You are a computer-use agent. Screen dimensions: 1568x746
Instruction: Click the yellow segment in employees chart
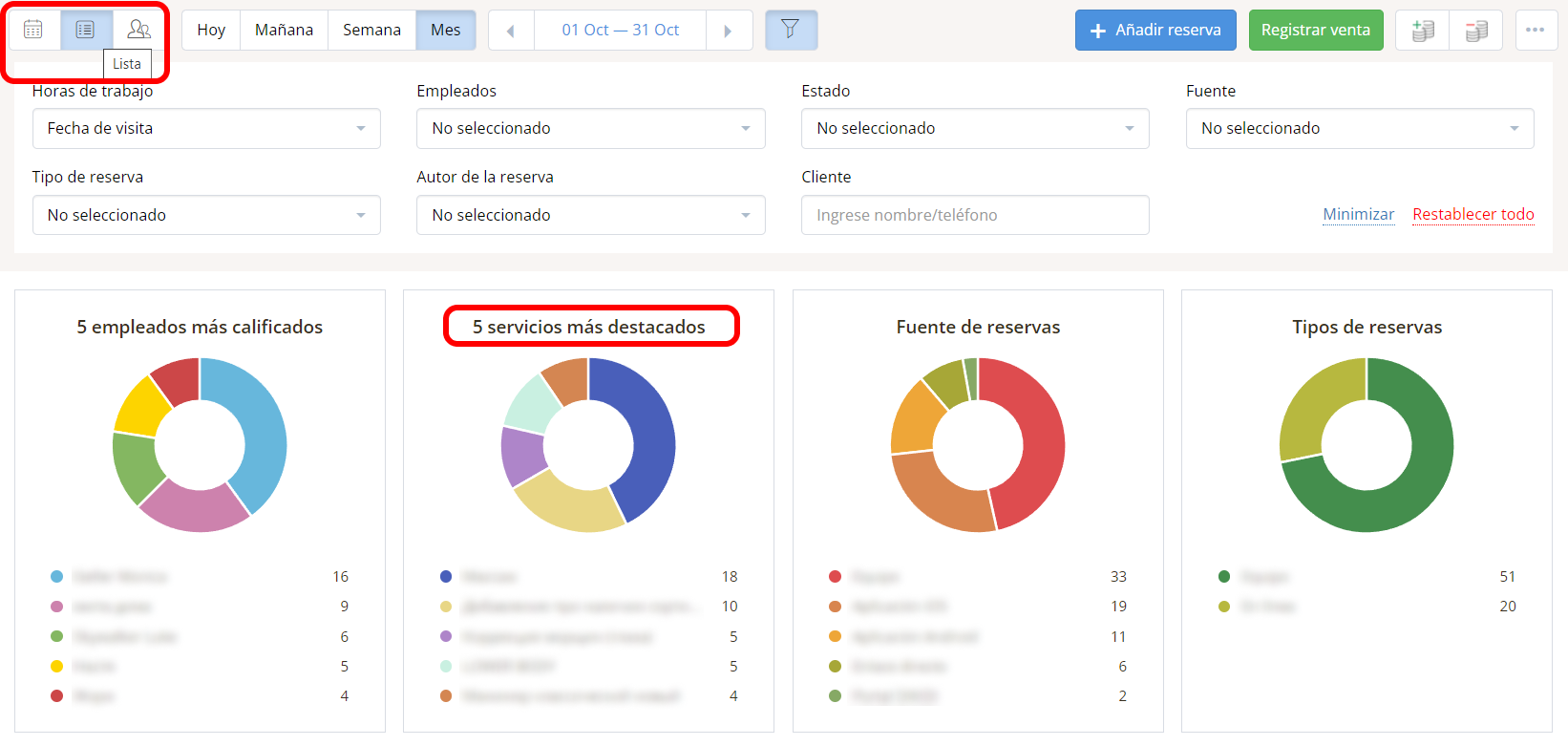point(140,409)
